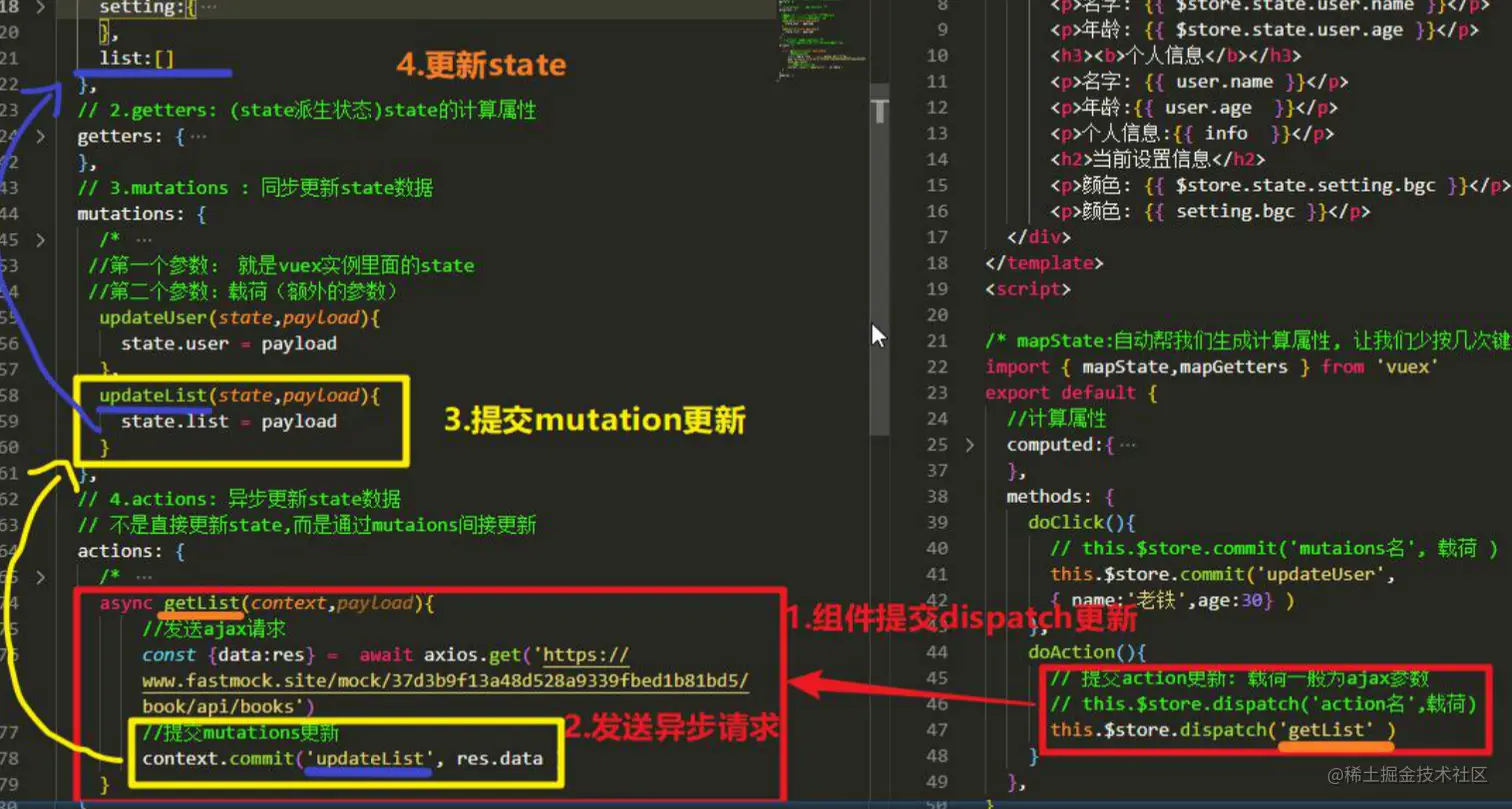Click the '$store.state.user.age' template line
Viewport: 1512px width, 809px height.
tap(1264, 30)
